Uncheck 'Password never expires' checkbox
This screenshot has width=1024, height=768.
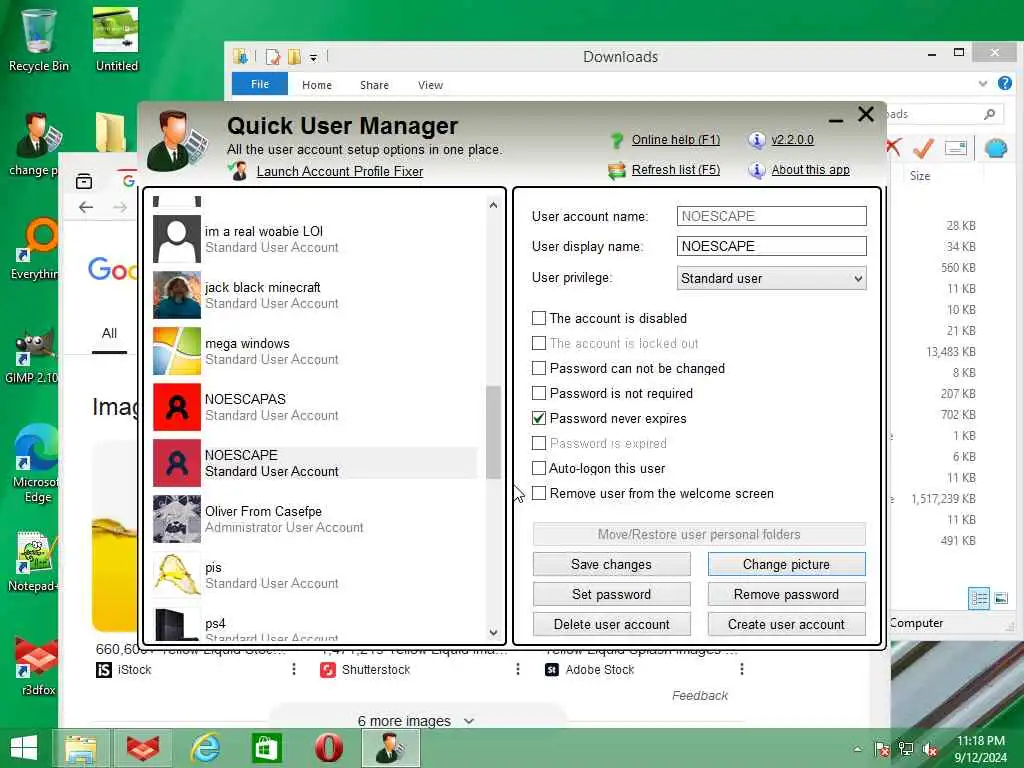539,418
